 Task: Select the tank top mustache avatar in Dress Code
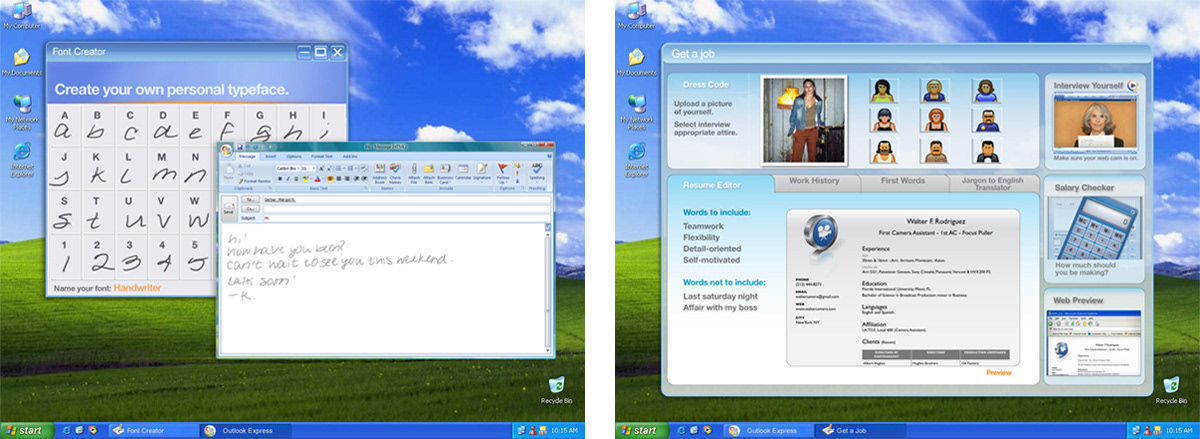point(882,151)
